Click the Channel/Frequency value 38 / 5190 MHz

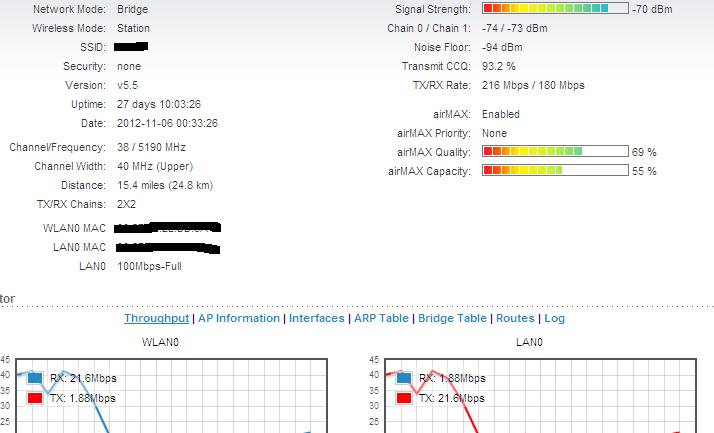click(151, 148)
